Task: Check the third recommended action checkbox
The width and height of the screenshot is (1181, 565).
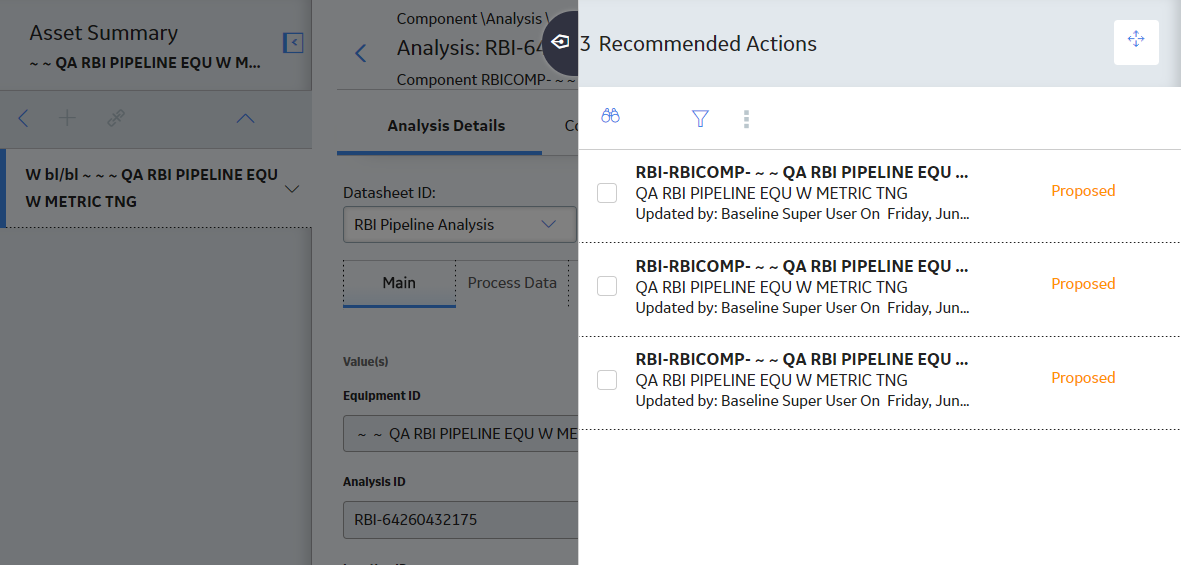Action: tap(607, 380)
